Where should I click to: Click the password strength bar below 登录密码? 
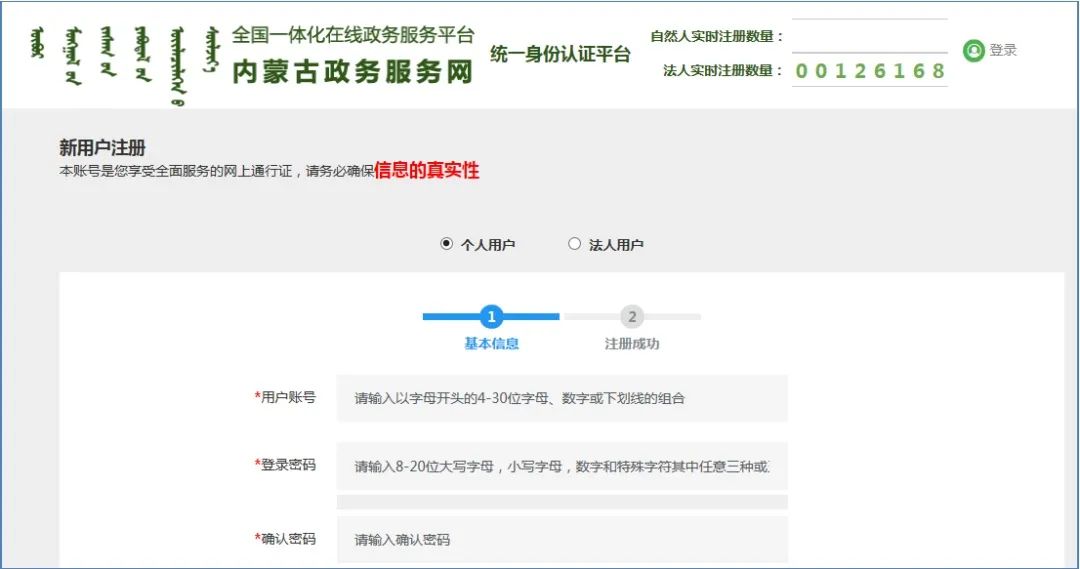click(561, 502)
